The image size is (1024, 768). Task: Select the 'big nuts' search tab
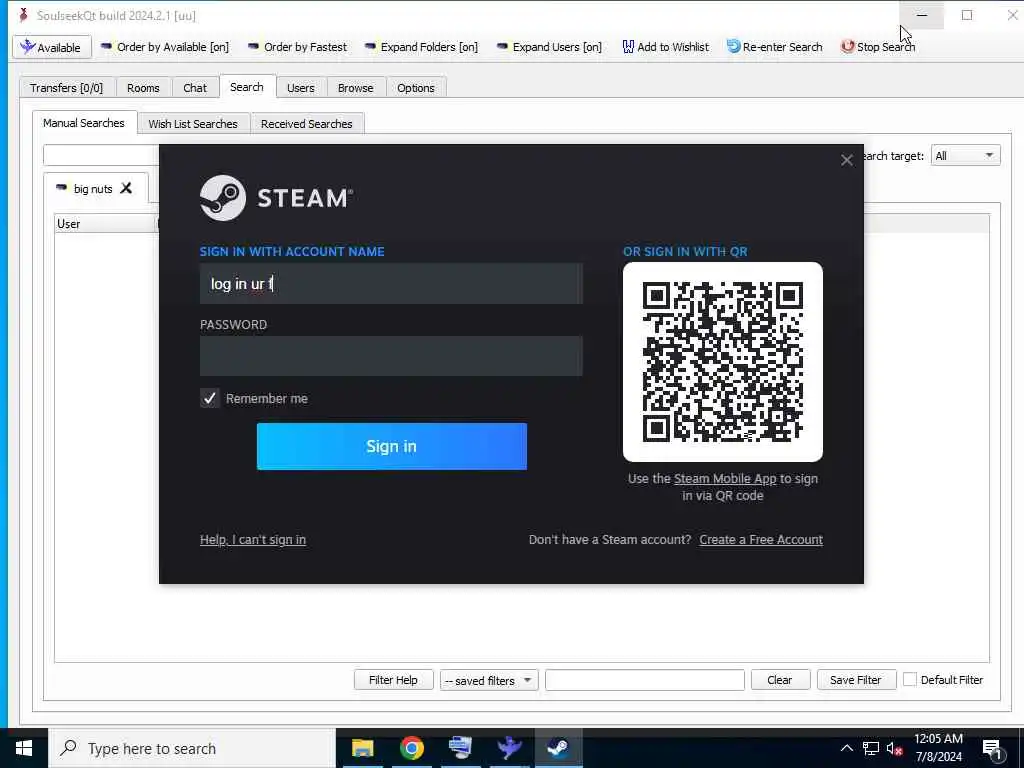click(93, 189)
